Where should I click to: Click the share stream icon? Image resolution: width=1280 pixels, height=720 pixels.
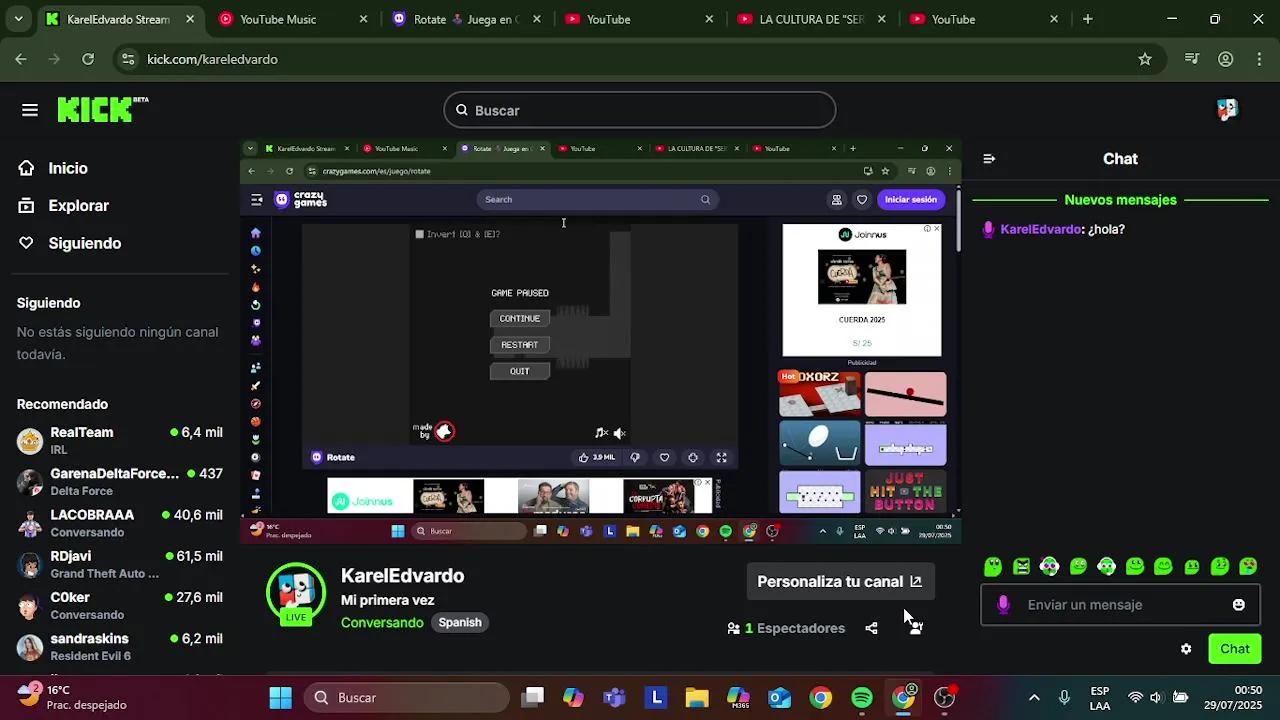[871, 628]
